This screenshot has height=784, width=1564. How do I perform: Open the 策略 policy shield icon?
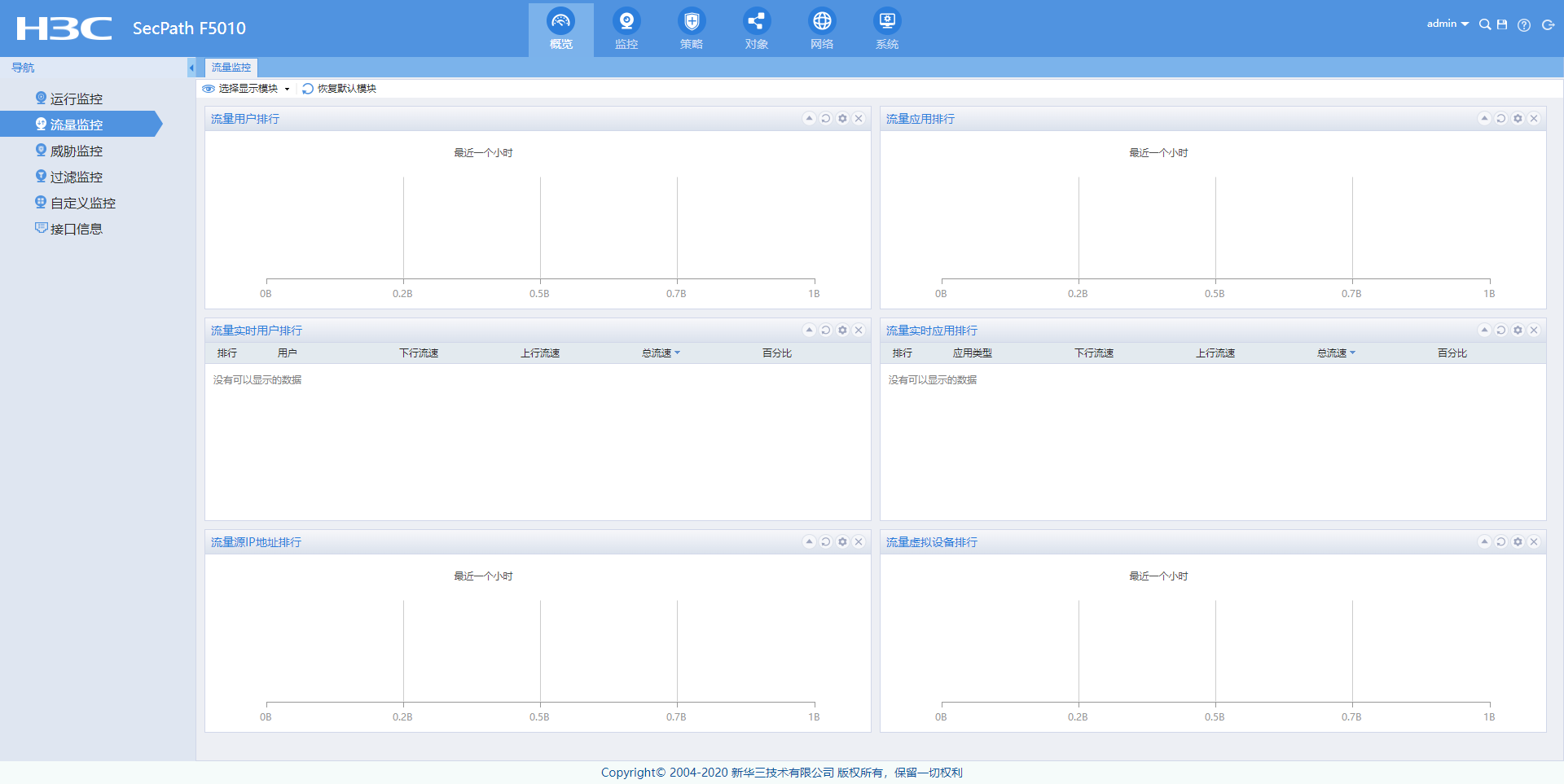coord(691,29)
